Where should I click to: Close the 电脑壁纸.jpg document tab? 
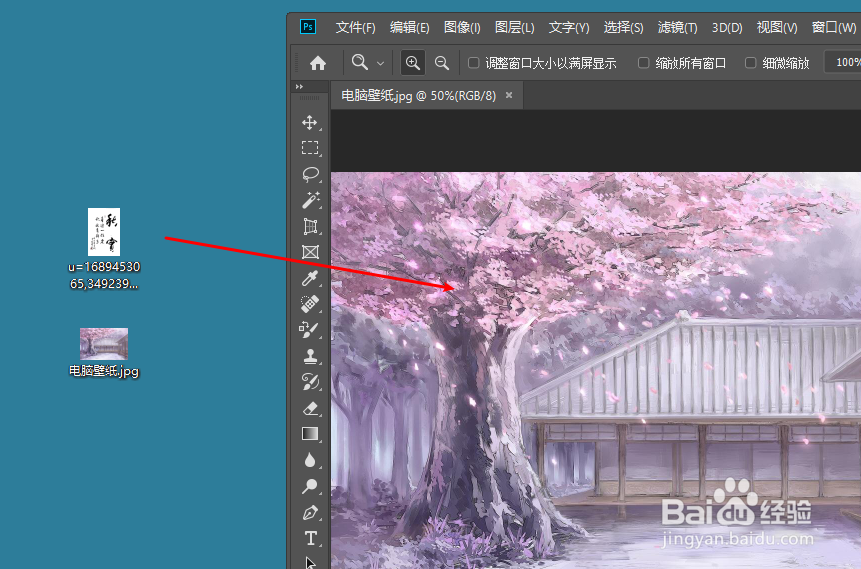tap(509, 95)
